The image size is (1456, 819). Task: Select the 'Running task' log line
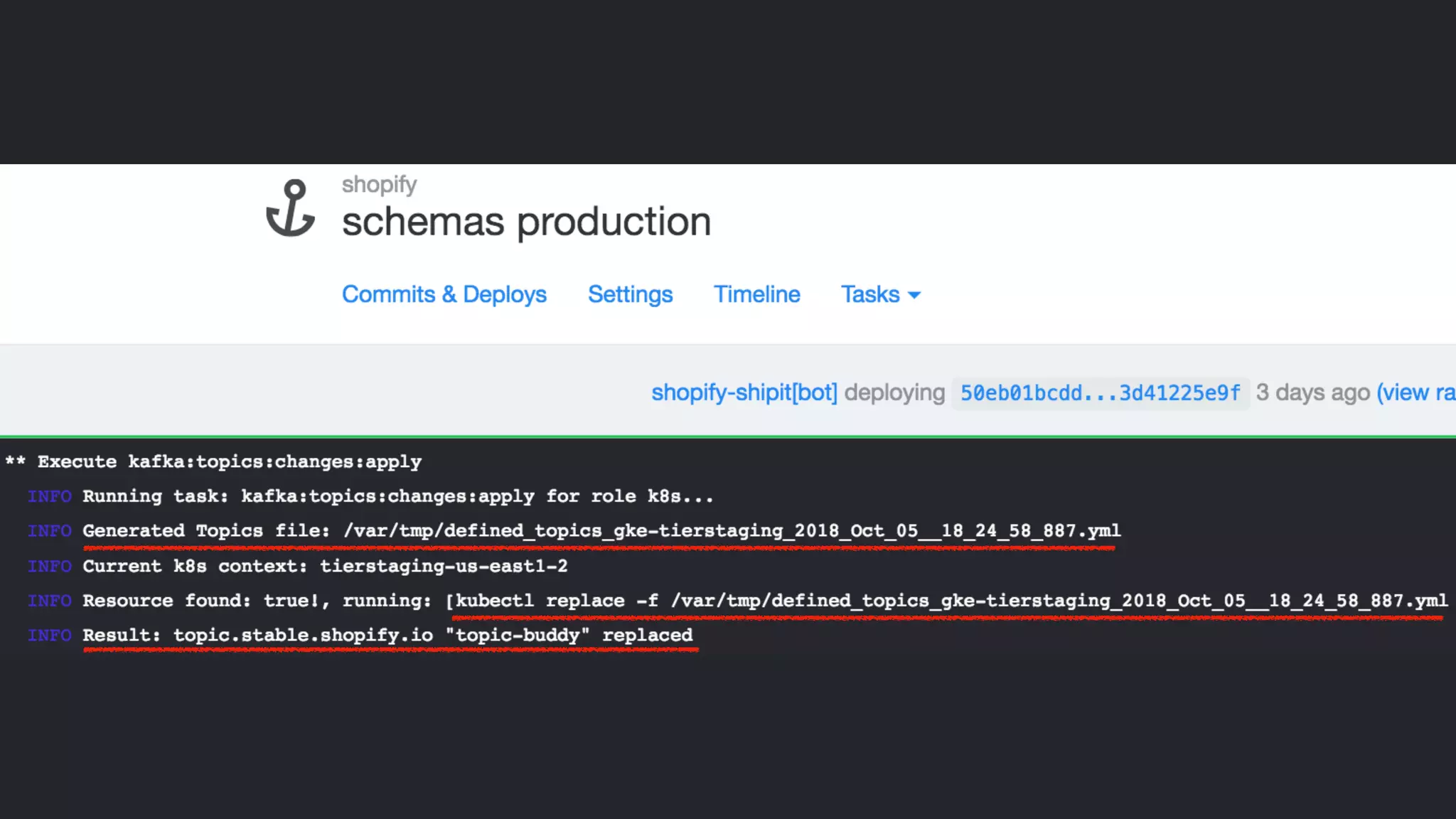point(397,496)
